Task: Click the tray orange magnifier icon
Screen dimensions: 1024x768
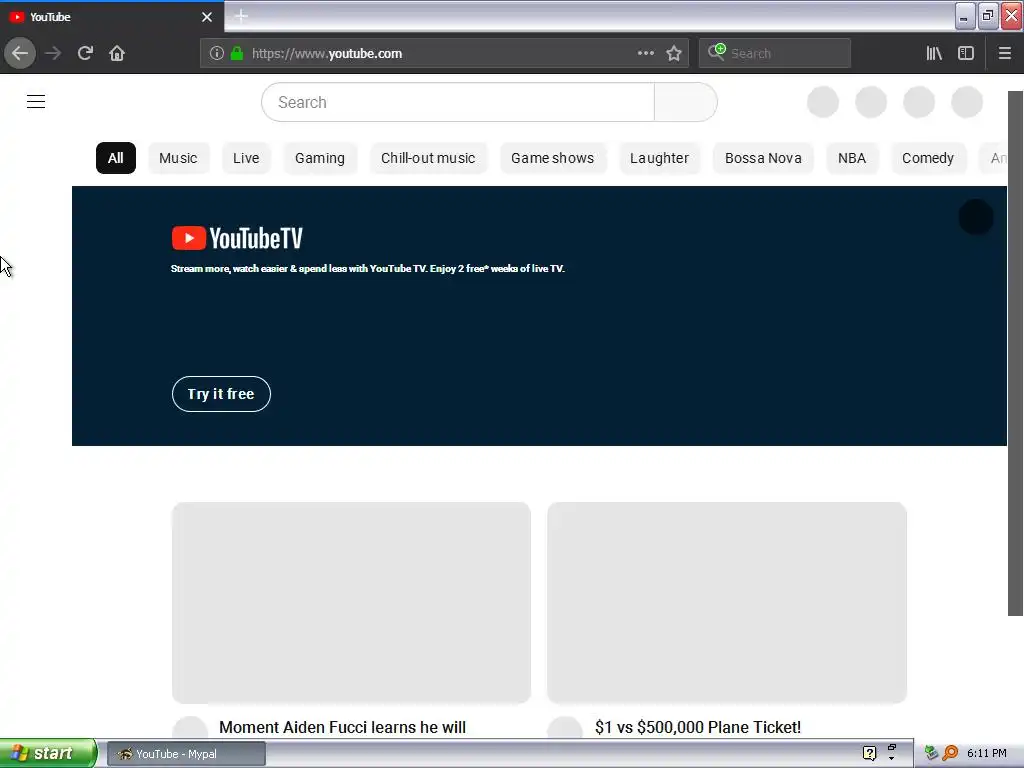Action: (x=950, y=754)
